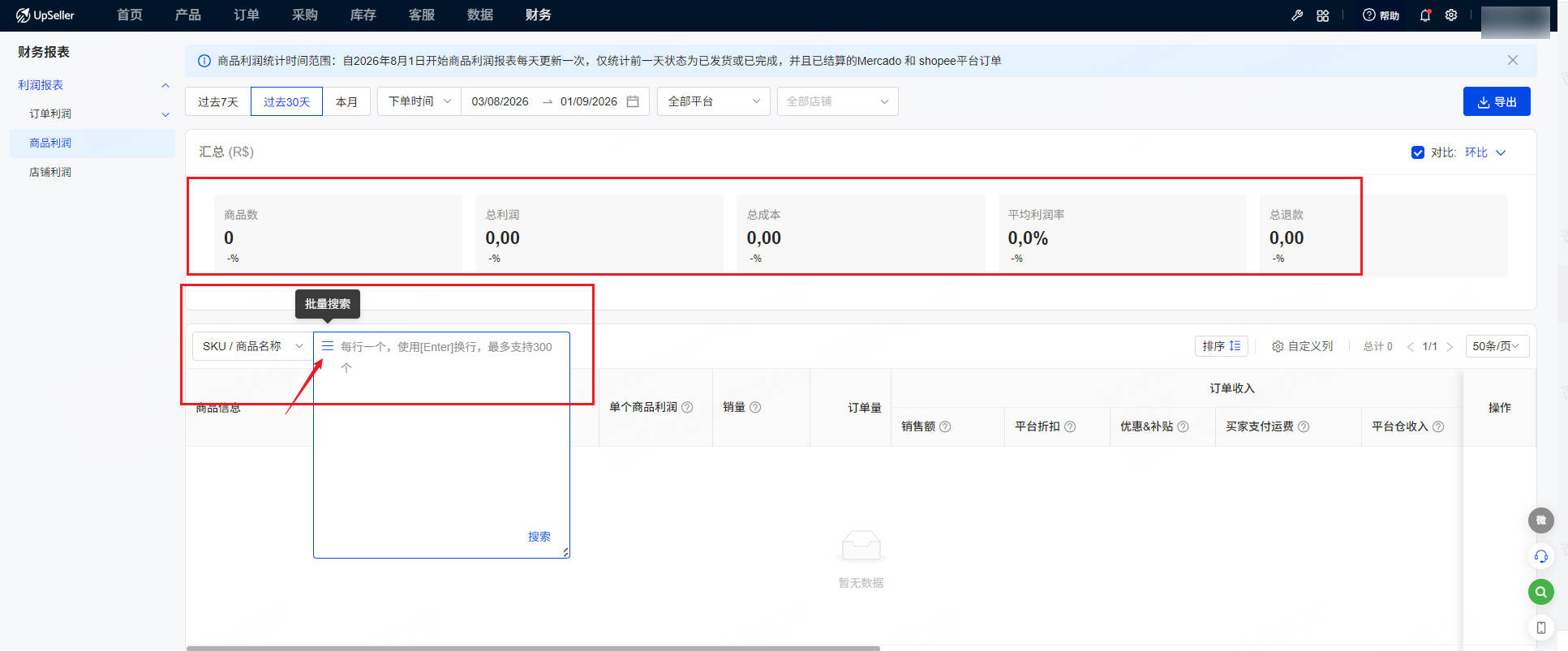Open the 订单 menu in top navigation

pyautogui.click(x=247, y=15)
